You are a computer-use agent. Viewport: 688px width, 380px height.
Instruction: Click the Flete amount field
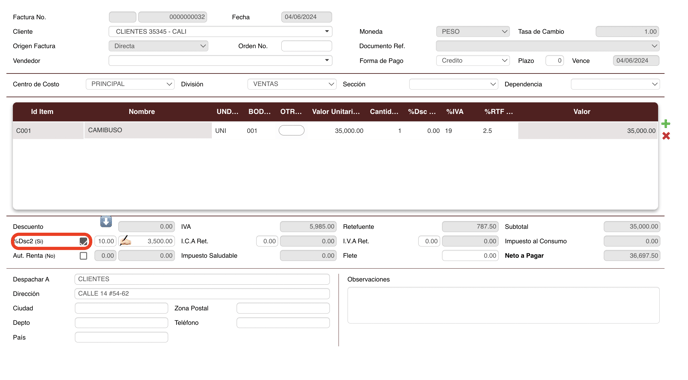tap(470, 256)
